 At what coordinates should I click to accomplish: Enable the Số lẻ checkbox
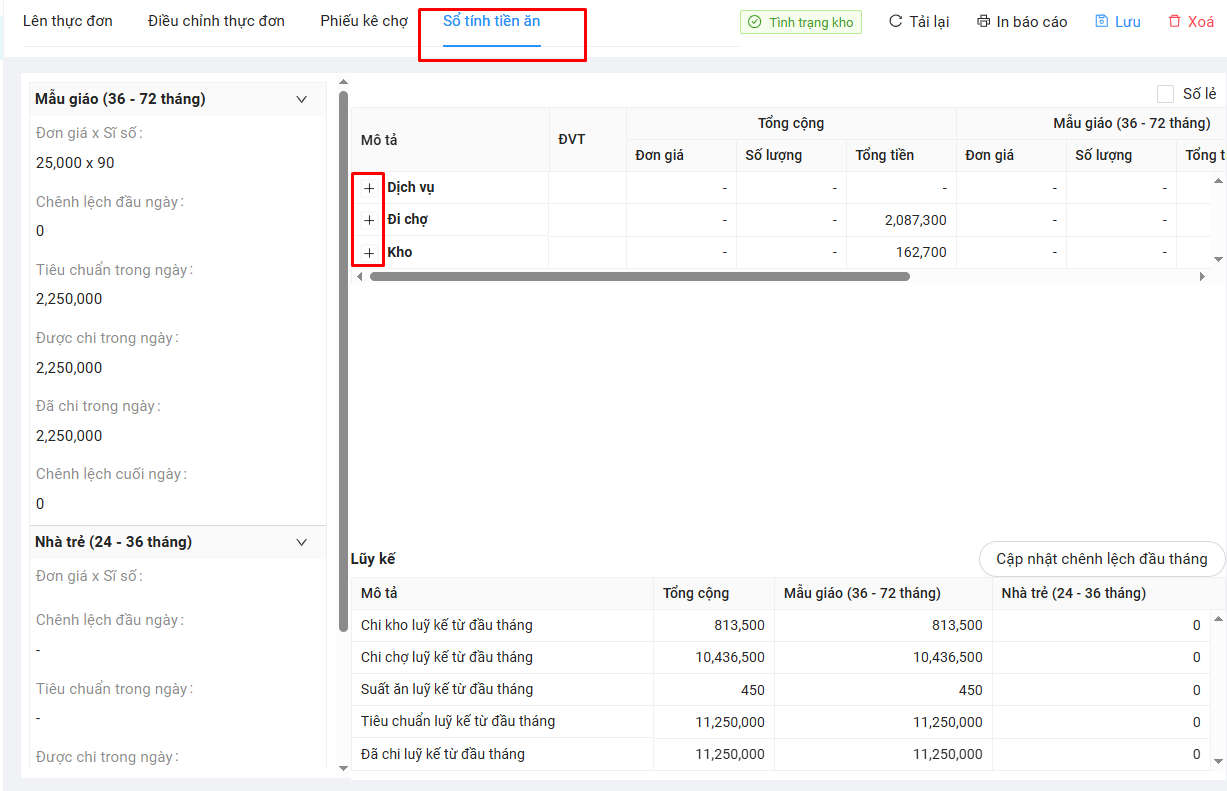tap(1165, 94)
